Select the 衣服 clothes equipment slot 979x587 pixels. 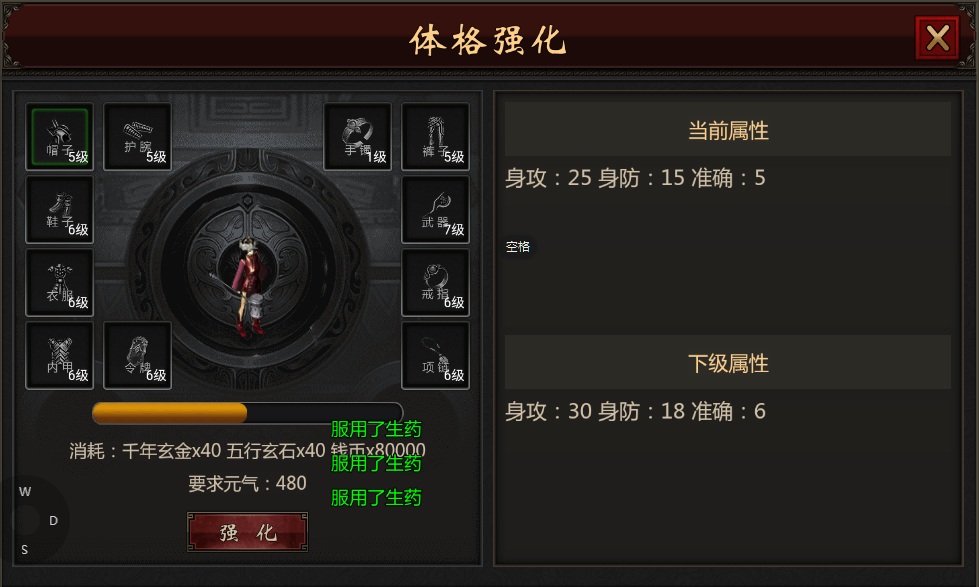[59, 283]
